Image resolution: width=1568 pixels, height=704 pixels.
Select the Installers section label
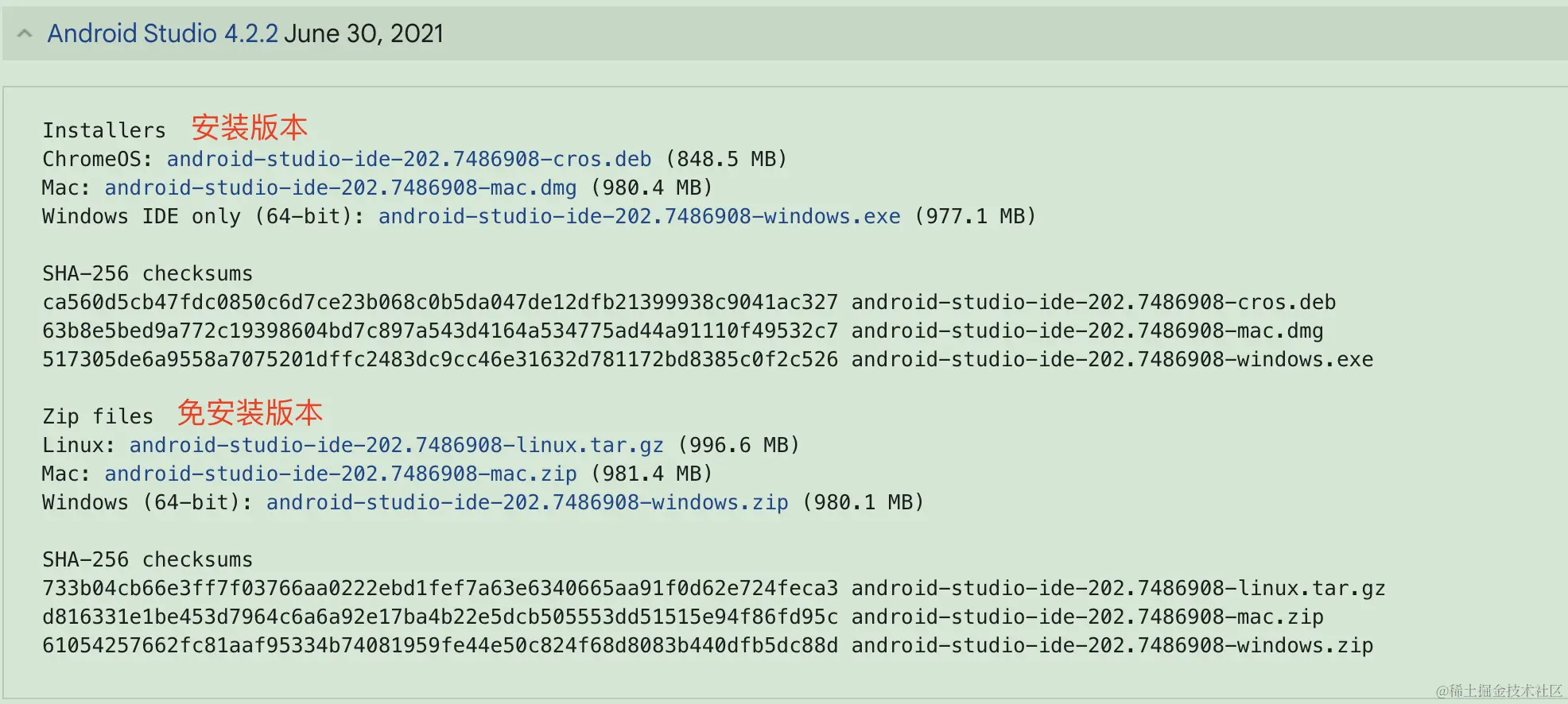tap(103, 130)
